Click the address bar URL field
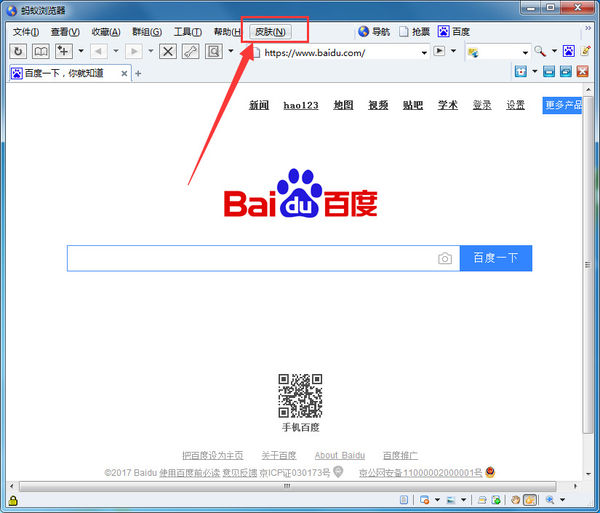 pyautogui.click(x=341, y=52)
